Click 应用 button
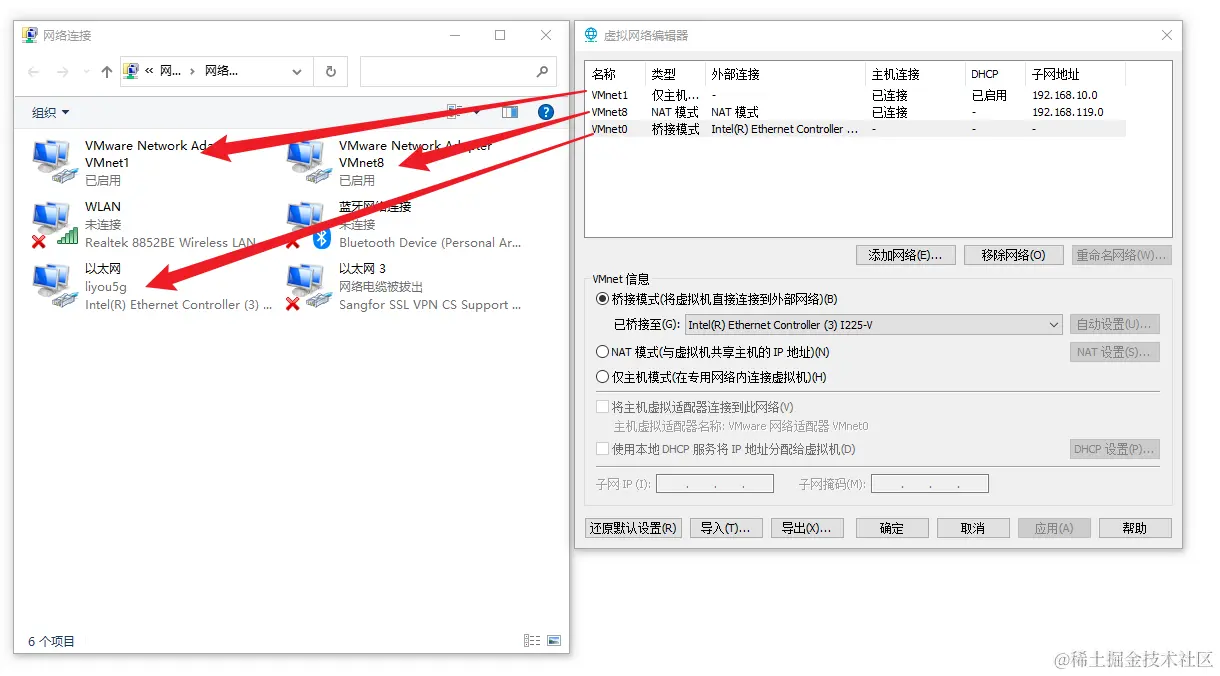The image size is (1220, 676). click(1054, 528)
